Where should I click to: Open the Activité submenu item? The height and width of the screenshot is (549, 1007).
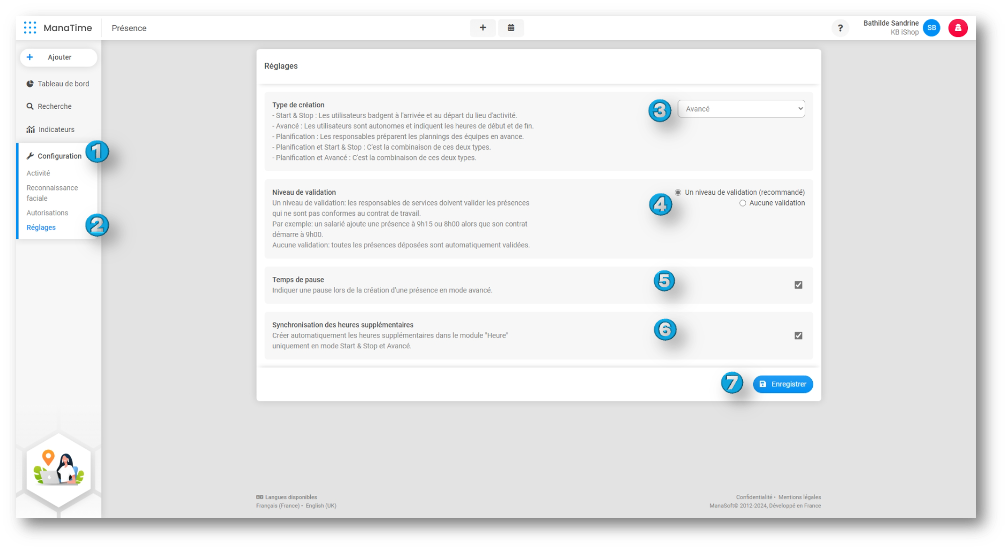tap(38, 173)
